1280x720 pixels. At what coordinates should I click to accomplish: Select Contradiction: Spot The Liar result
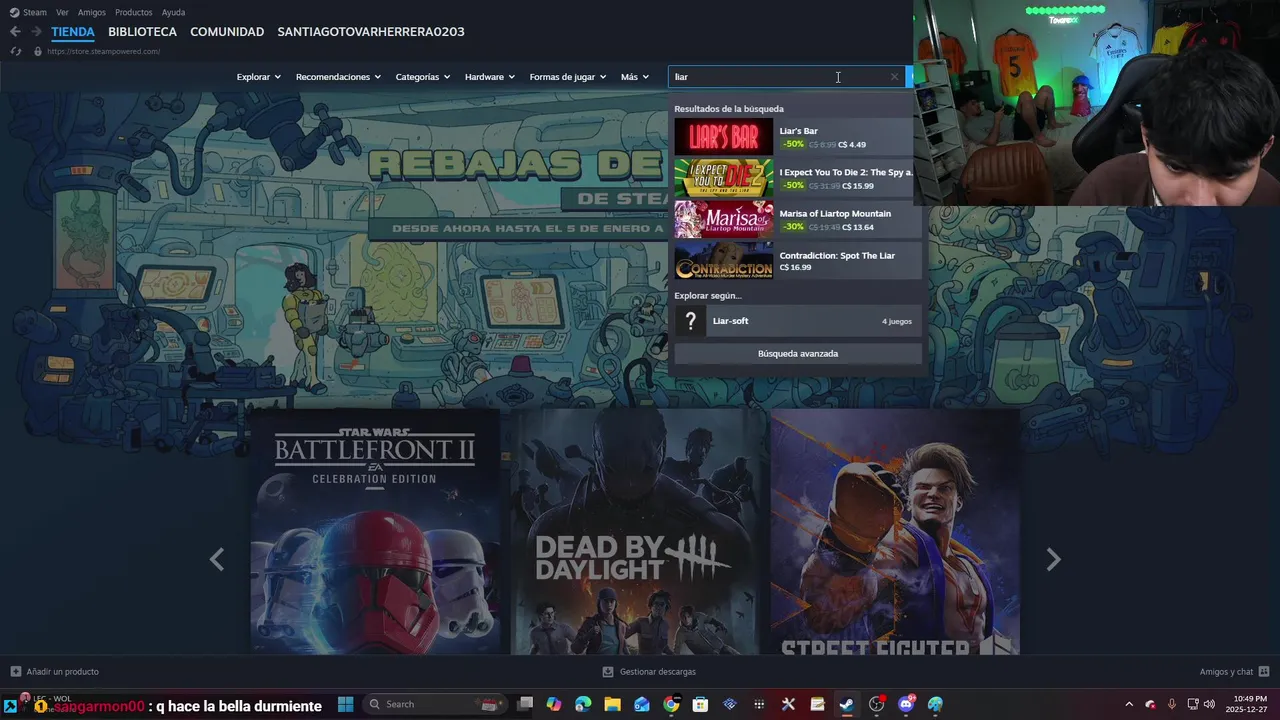pyautogui.click(x=798, y=261)
